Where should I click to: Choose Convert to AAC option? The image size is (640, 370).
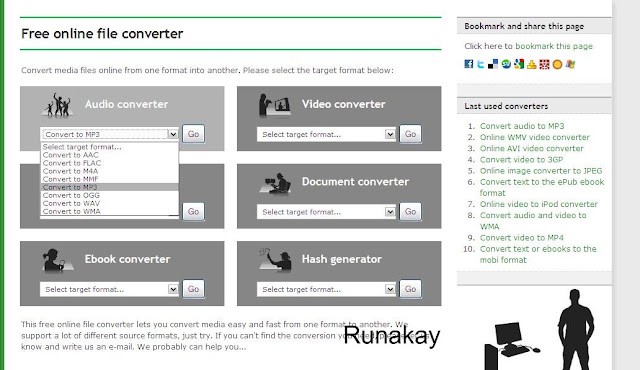tap(109, 155)
